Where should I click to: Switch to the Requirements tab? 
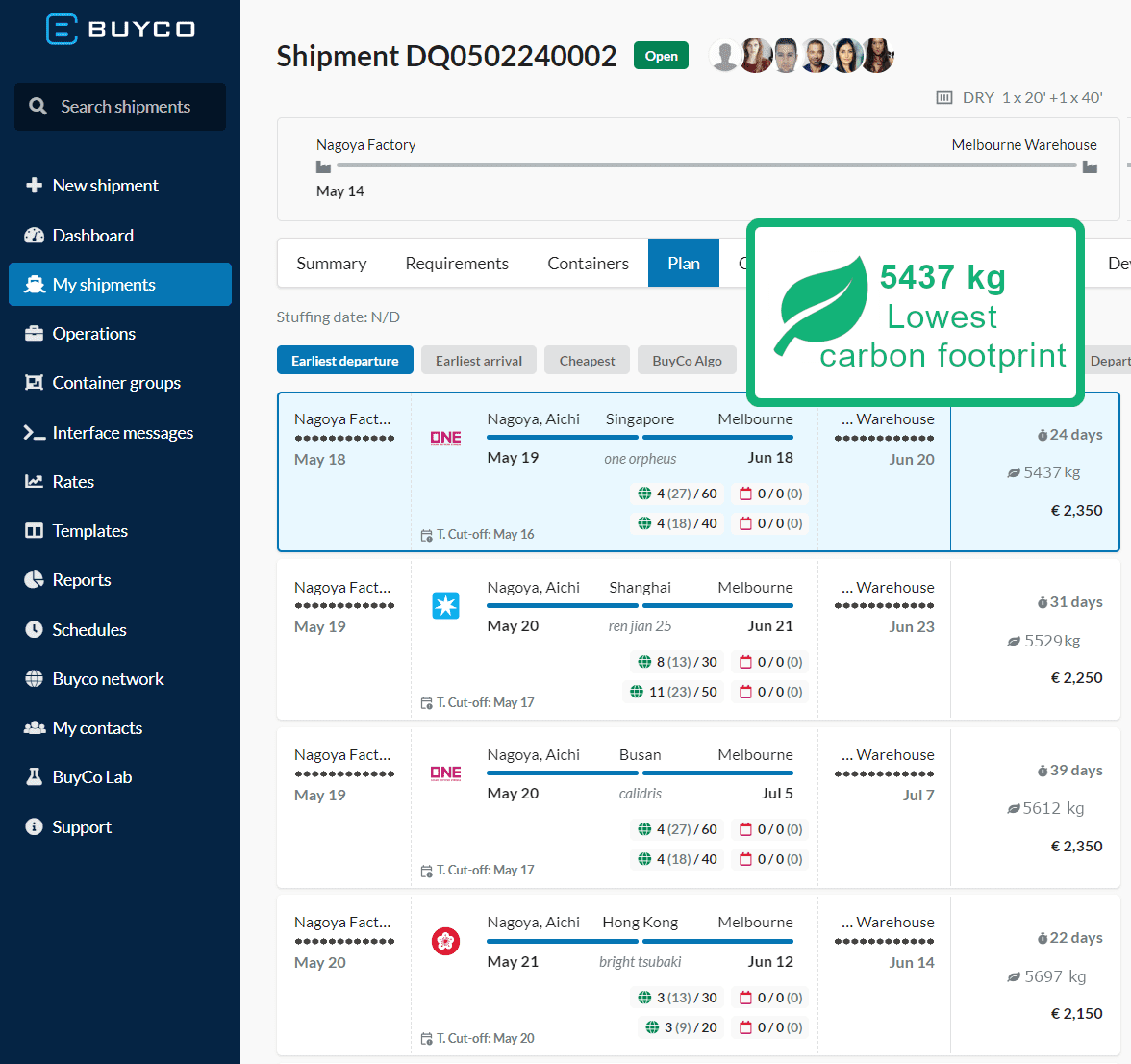click(457, 264)
